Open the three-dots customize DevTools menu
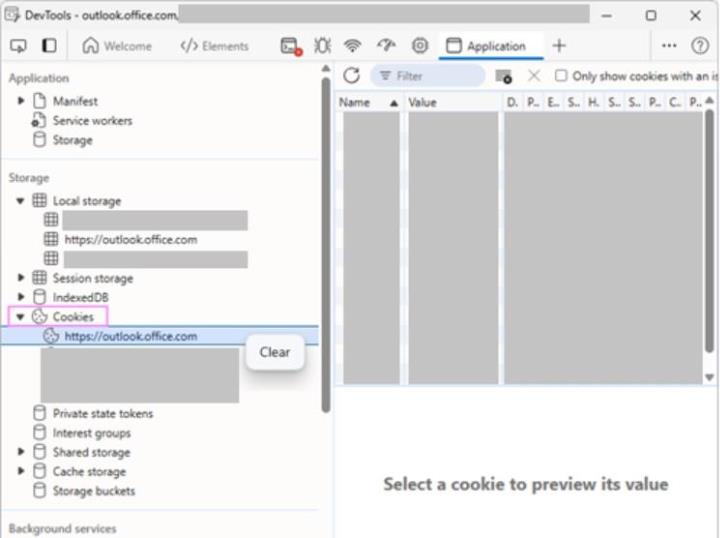720x538 pixels. (669, 45)
